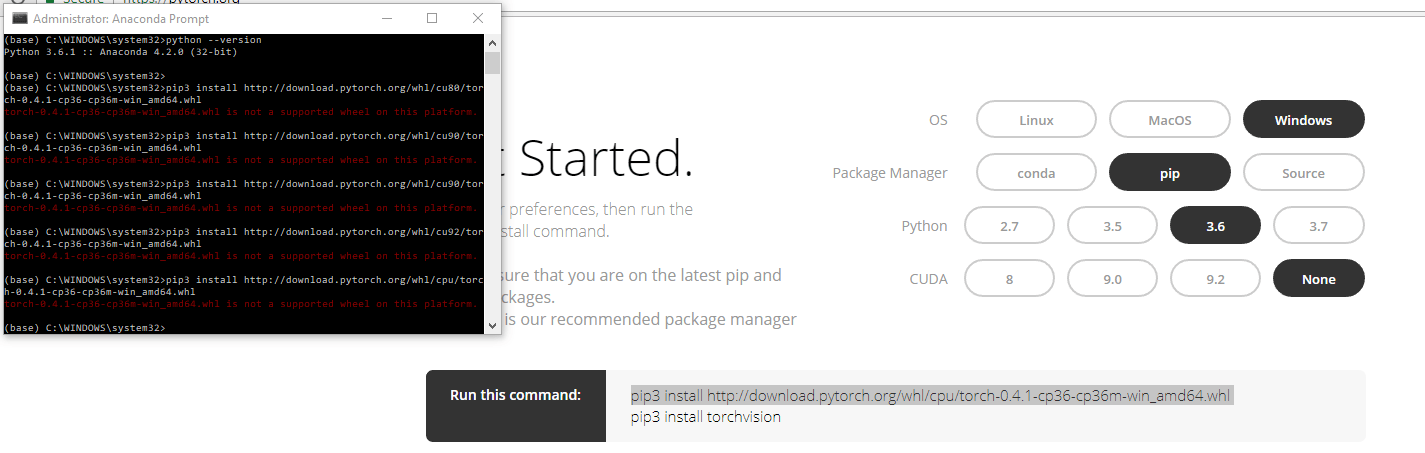Choose Python 3.5 version

(1112, 226)
